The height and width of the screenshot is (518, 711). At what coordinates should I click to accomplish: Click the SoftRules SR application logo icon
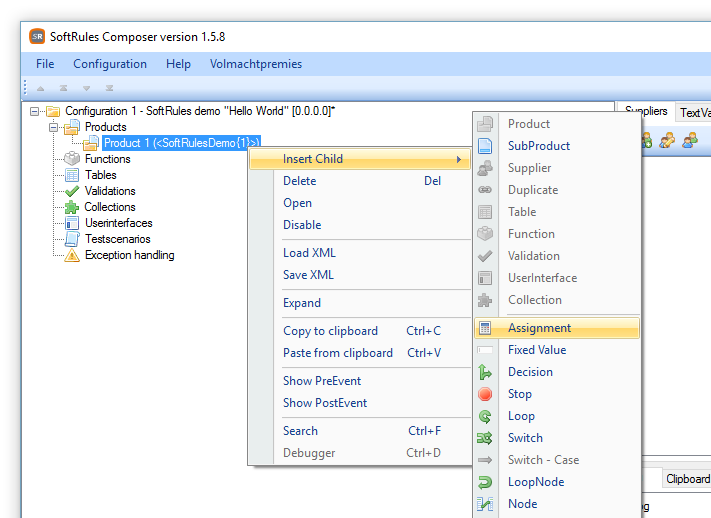pyautogui.click(x=37, y=36)
